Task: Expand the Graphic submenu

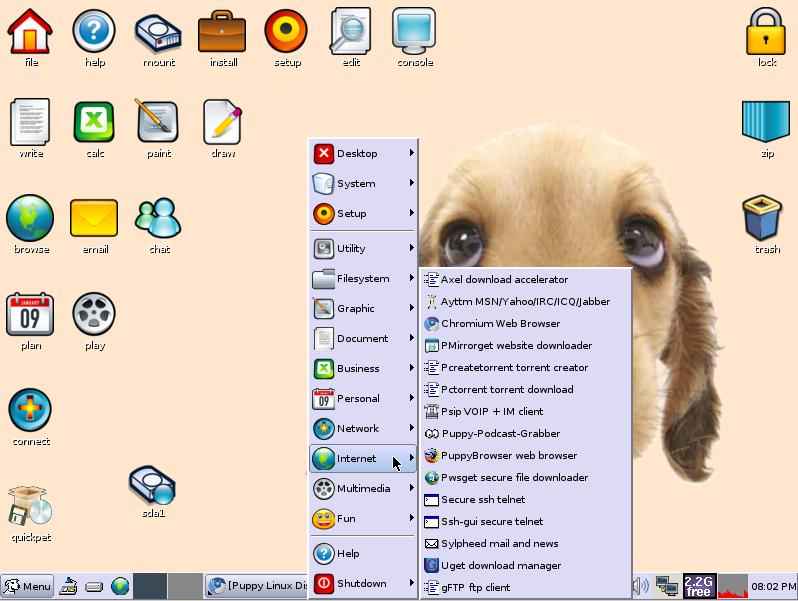Action: 363,308
